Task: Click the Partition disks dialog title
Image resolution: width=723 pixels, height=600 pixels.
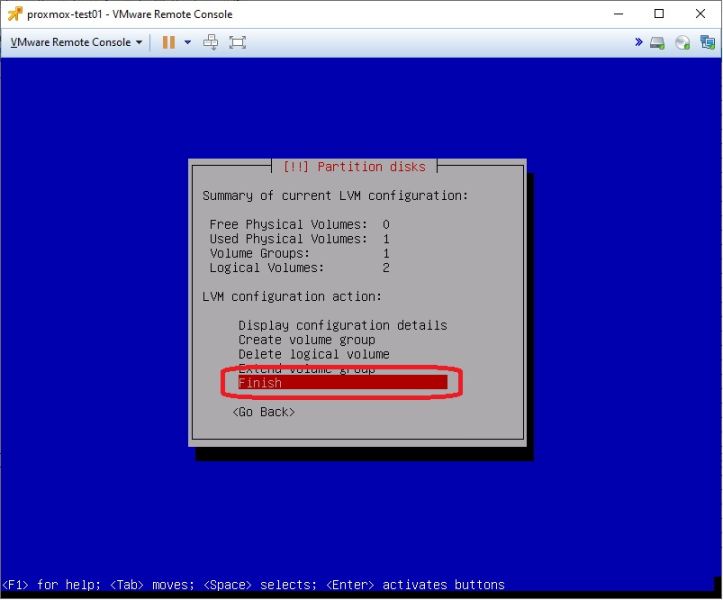Action: coord(354,166)
